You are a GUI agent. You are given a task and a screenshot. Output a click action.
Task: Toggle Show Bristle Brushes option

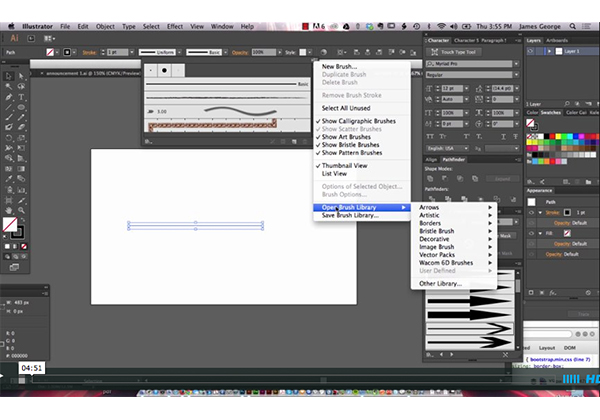[350, 145]
